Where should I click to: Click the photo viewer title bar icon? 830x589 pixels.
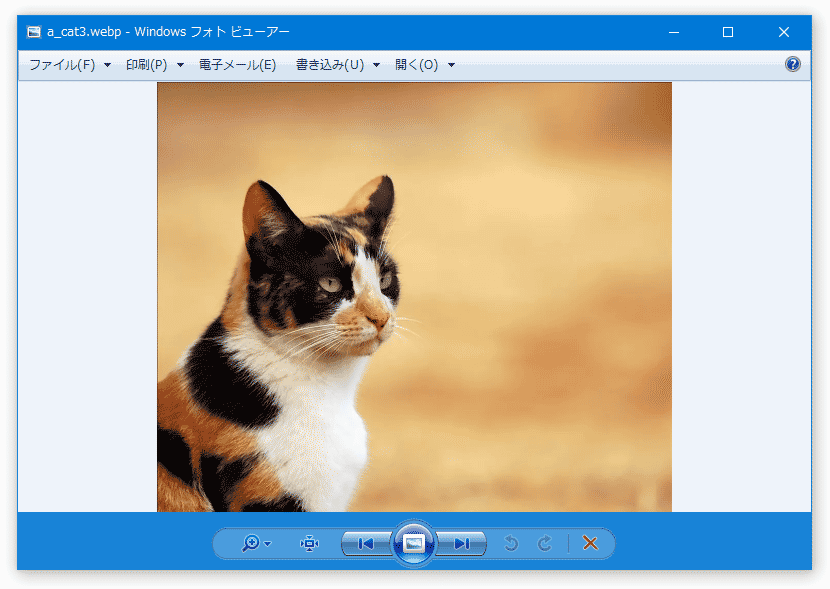coord(34,32)
